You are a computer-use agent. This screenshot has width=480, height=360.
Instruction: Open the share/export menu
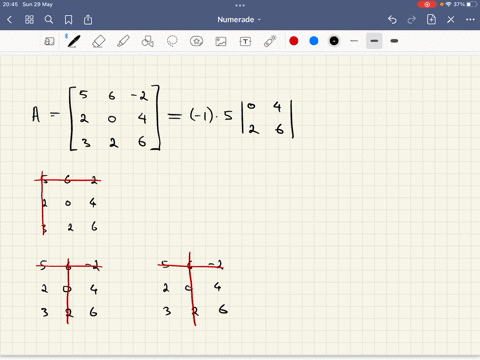88,20
